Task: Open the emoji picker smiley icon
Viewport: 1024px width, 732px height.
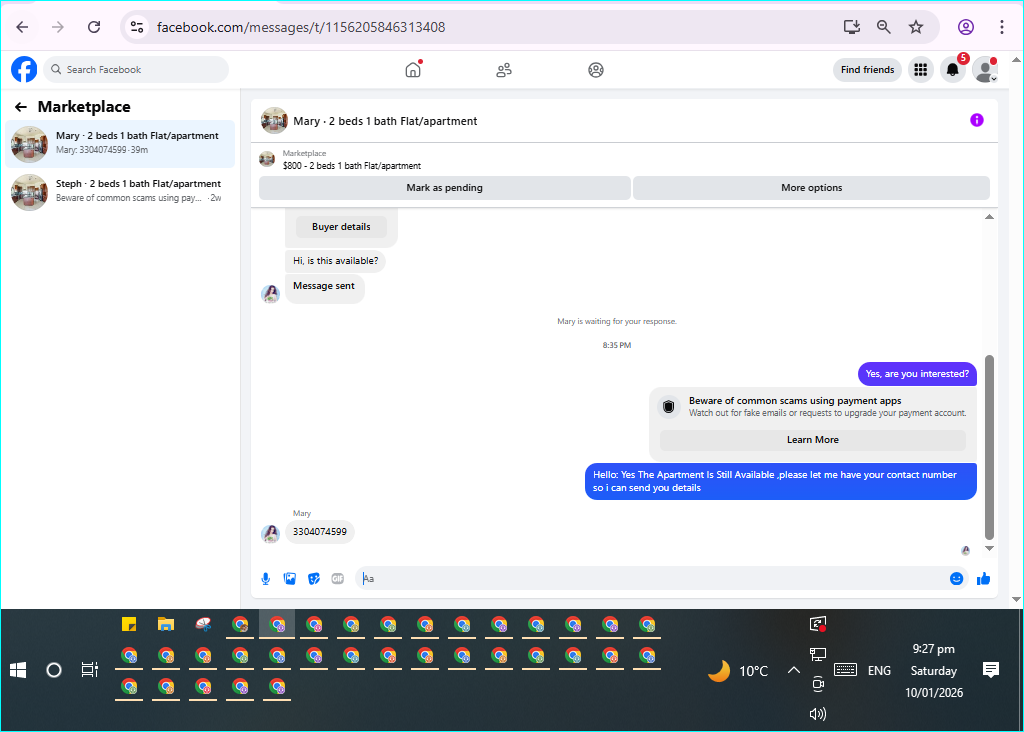Action: click(x=956, y=579)
